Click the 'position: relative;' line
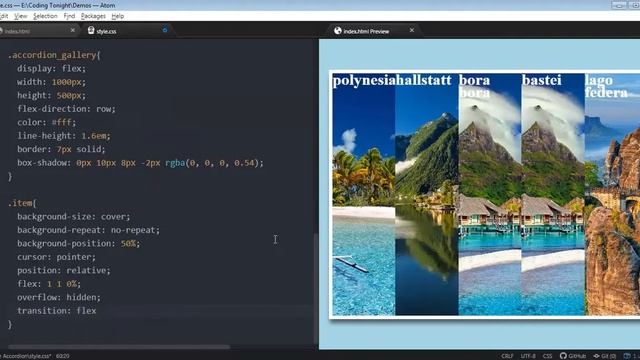The height and width of the screenshot is (360, 640). (x=64, y=271)
